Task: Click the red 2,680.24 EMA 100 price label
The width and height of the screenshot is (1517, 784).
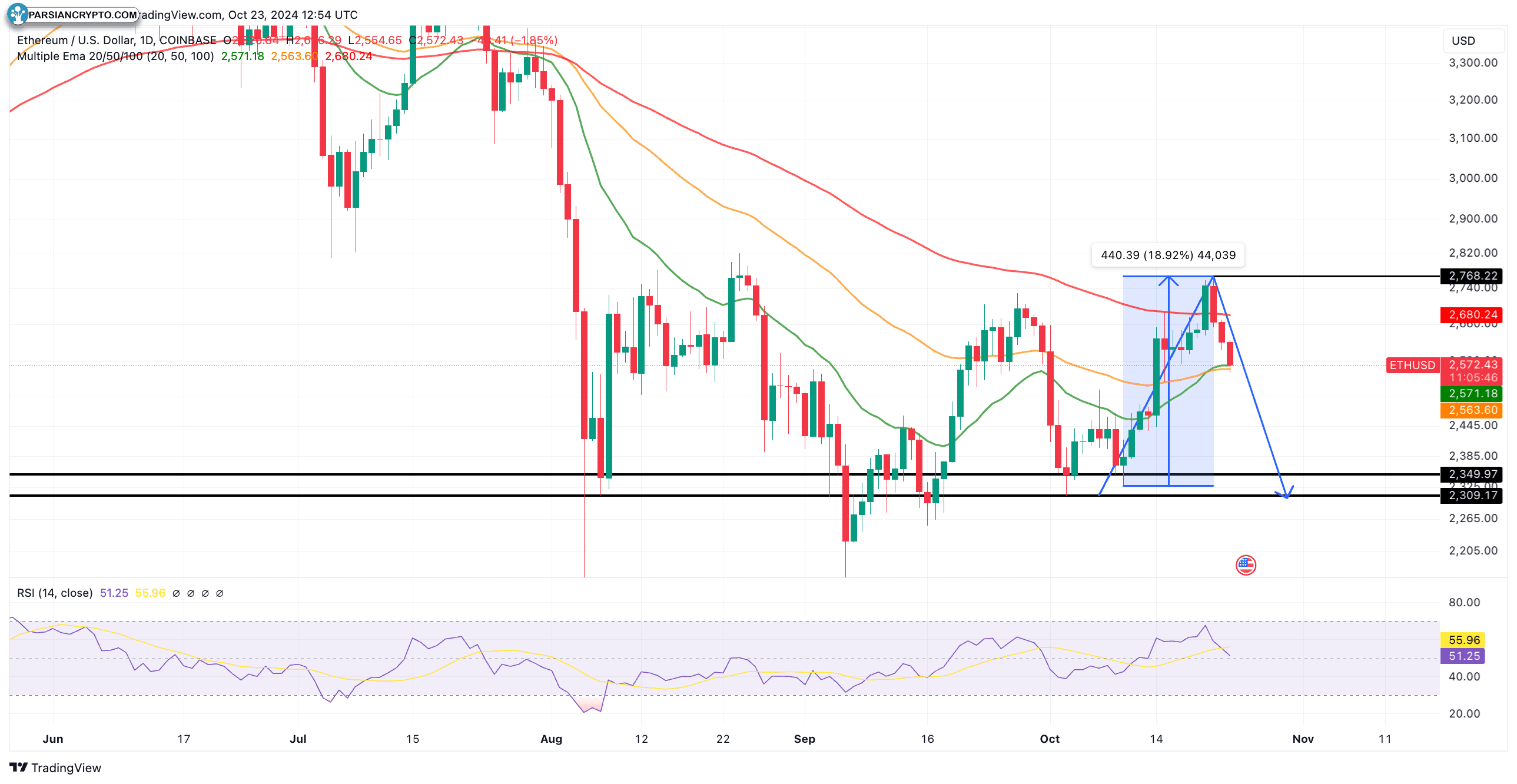Action: [x=1470, y=314]
